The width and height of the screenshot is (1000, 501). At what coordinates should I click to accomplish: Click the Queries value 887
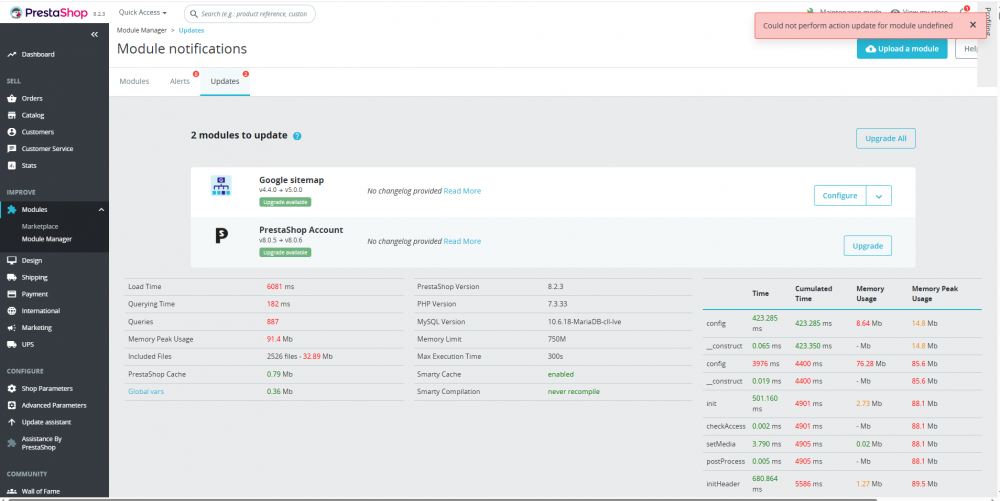[272, 322]
